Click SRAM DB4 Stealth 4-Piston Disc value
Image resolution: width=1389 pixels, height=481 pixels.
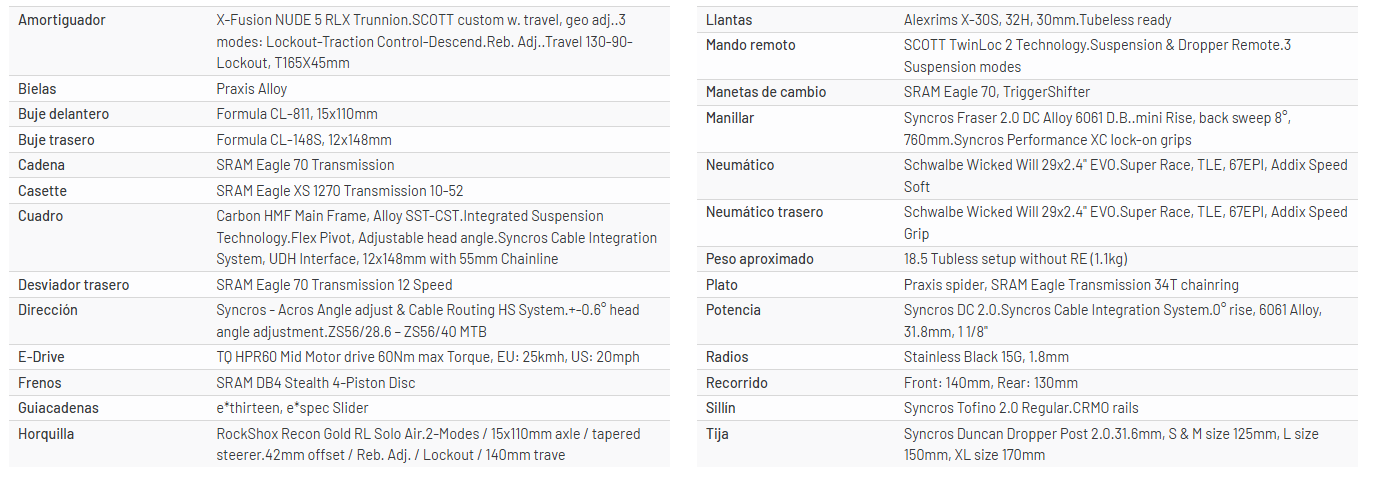pos(315,383)
